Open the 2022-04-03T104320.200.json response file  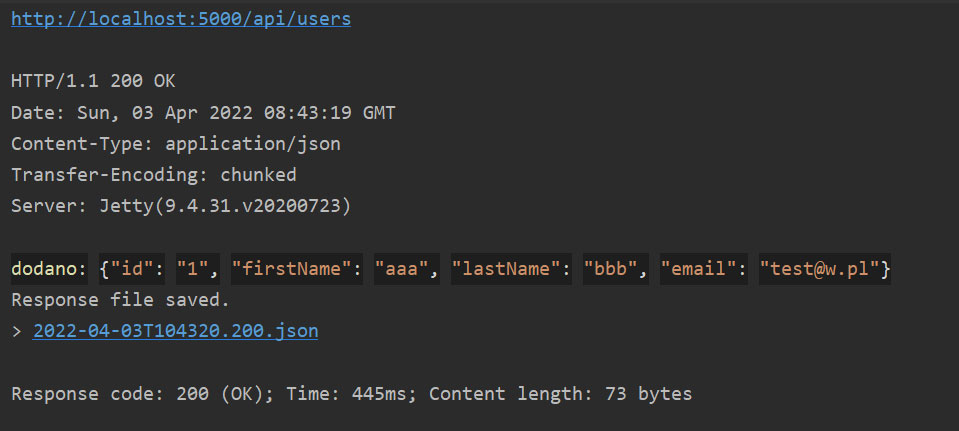pos(175,330)
